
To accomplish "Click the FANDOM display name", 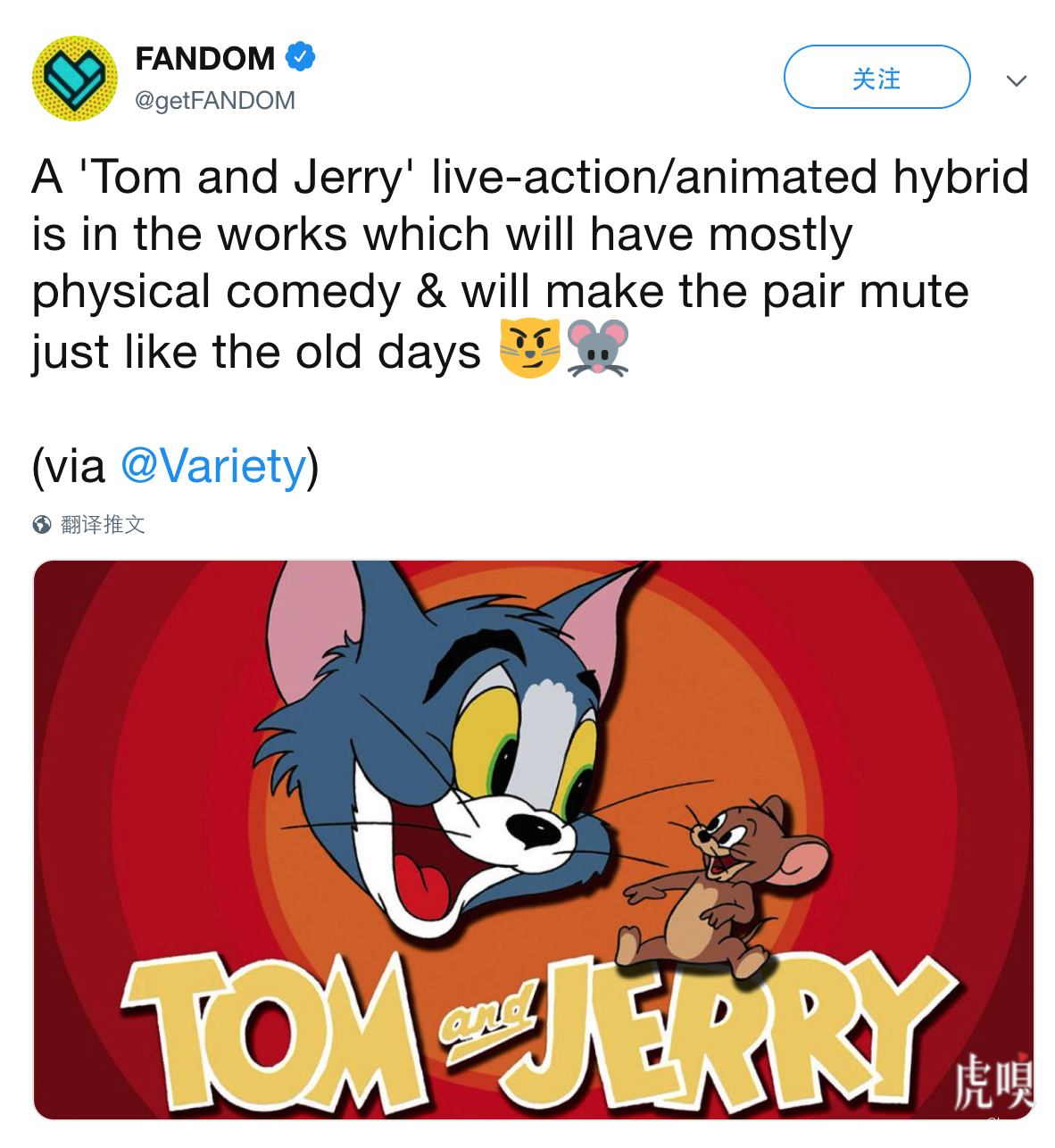I will 204,59.
